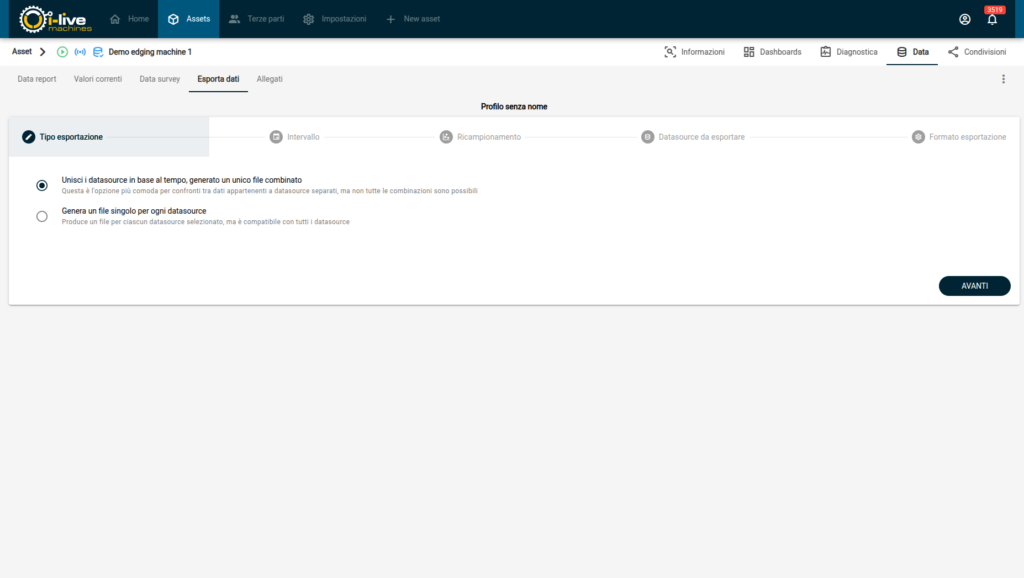Viewport: 1024px width, 578px height.
Task: Jump to the Ricampionamento step
Action: [x=480, y=137]
